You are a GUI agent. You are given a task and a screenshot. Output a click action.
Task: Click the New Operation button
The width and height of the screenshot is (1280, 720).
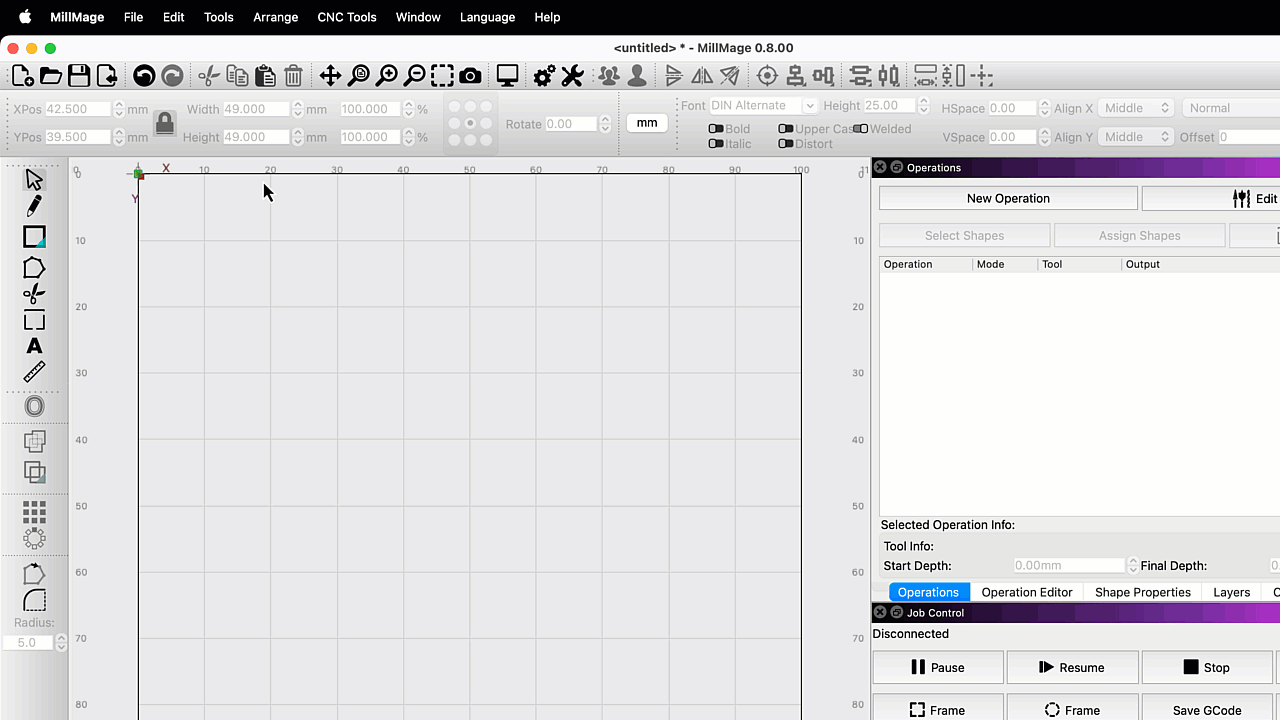(1008, 198)
